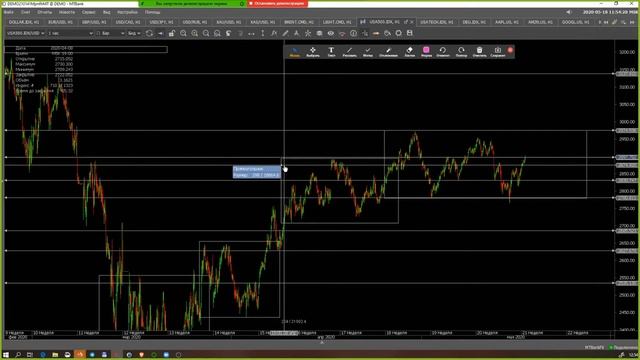This screenshot has width=640, height=360.
Task: Open the timeframe dropdown showing 1 hour
Action: (x=70, y=33)
